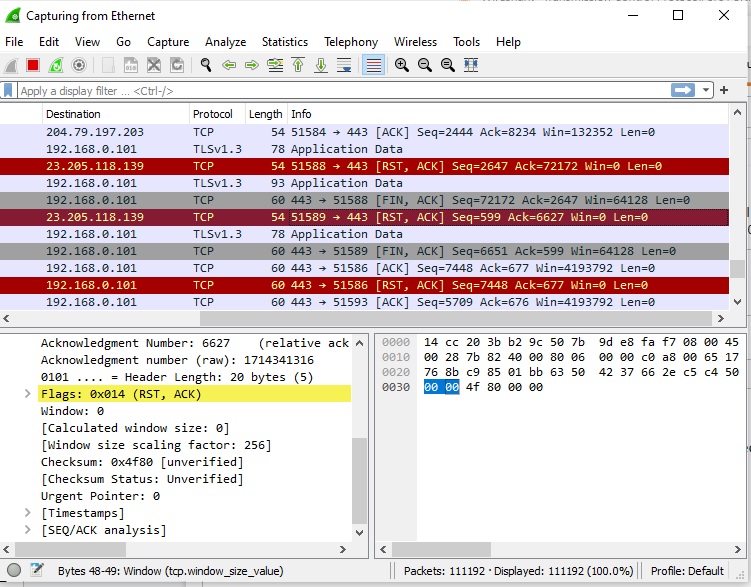Click Go to specified packet icon

[275, 65]
